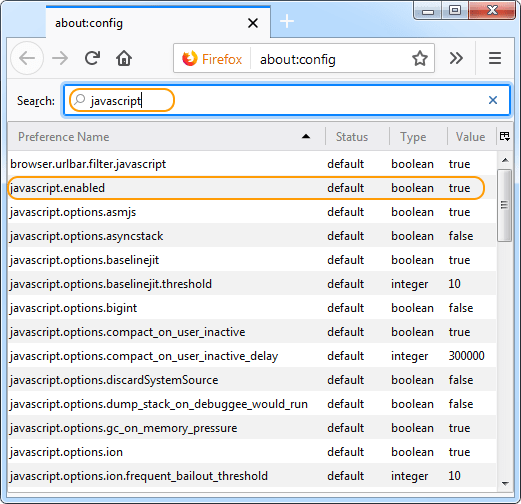Select the javascript.enabled preference row
This screenshot has width=521, height=504.
tap(252, 188)
